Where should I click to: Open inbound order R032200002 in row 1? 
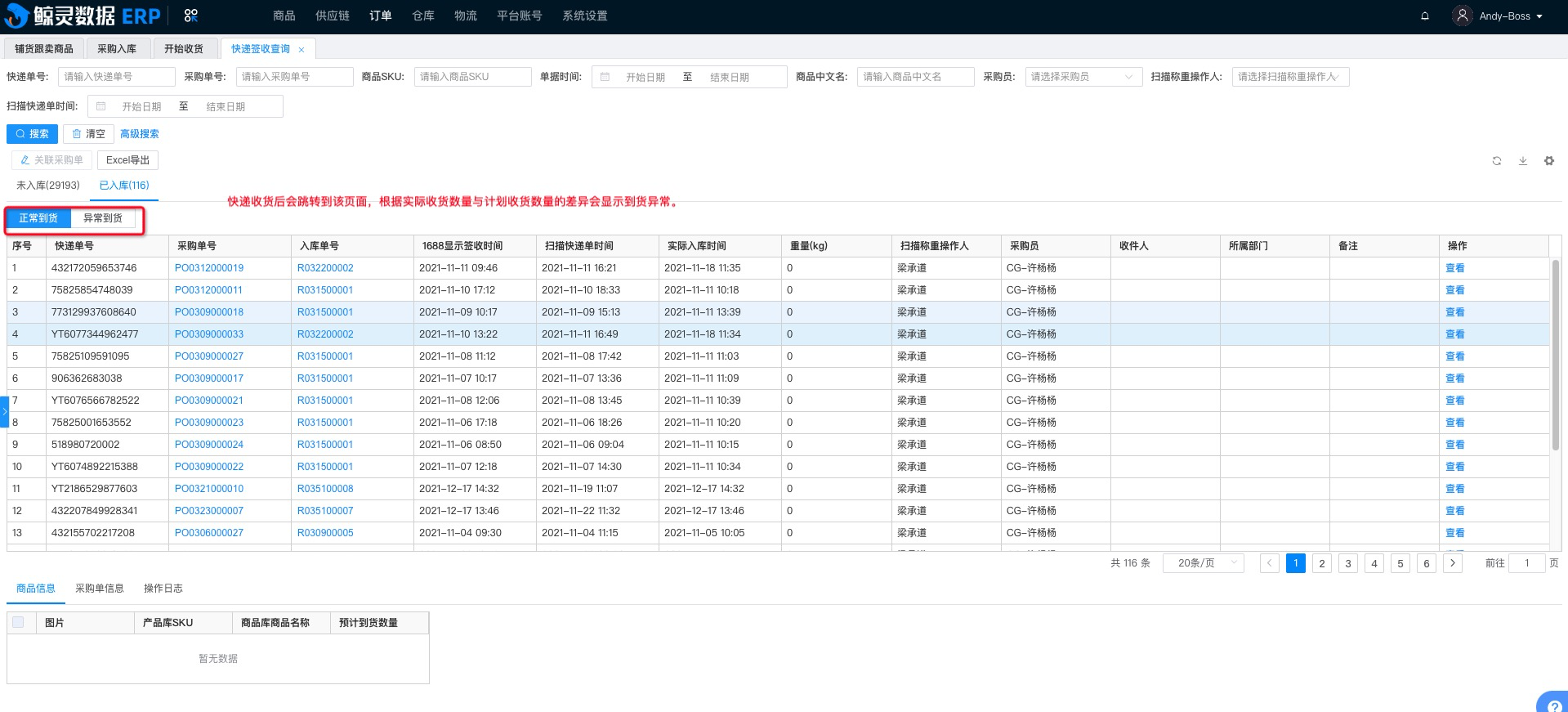click(x=325, y=268)
